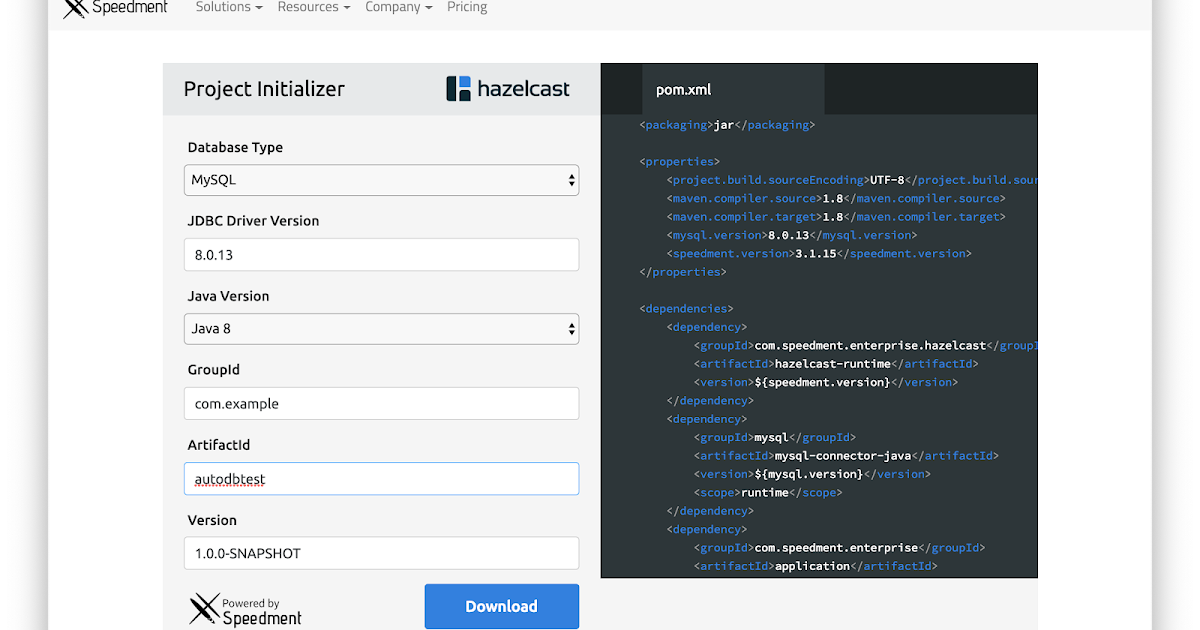Click the ${speedment.version} version line
This screenshot has width=1200, height=630.
click(x=826, y=382)
